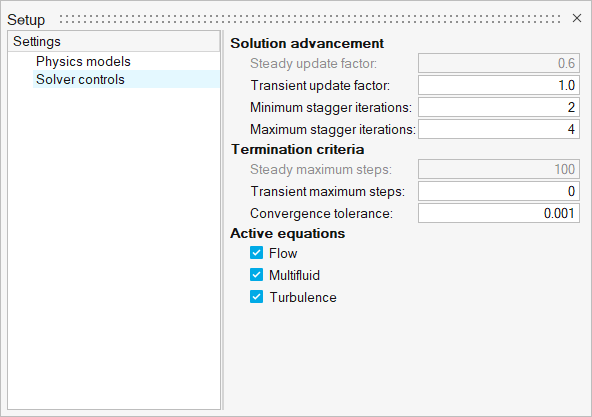Edit the Transient update factor field
Image resolution: width=592 pixels, height=417 pixels.
click(499, 85)
